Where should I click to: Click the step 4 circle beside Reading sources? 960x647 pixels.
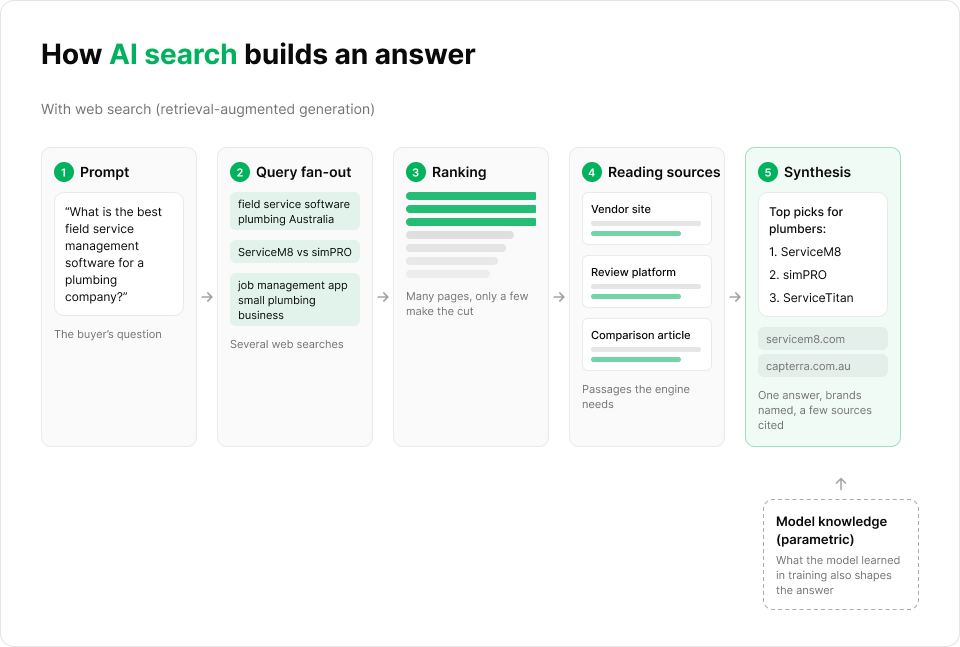click(x=591, y=172)
